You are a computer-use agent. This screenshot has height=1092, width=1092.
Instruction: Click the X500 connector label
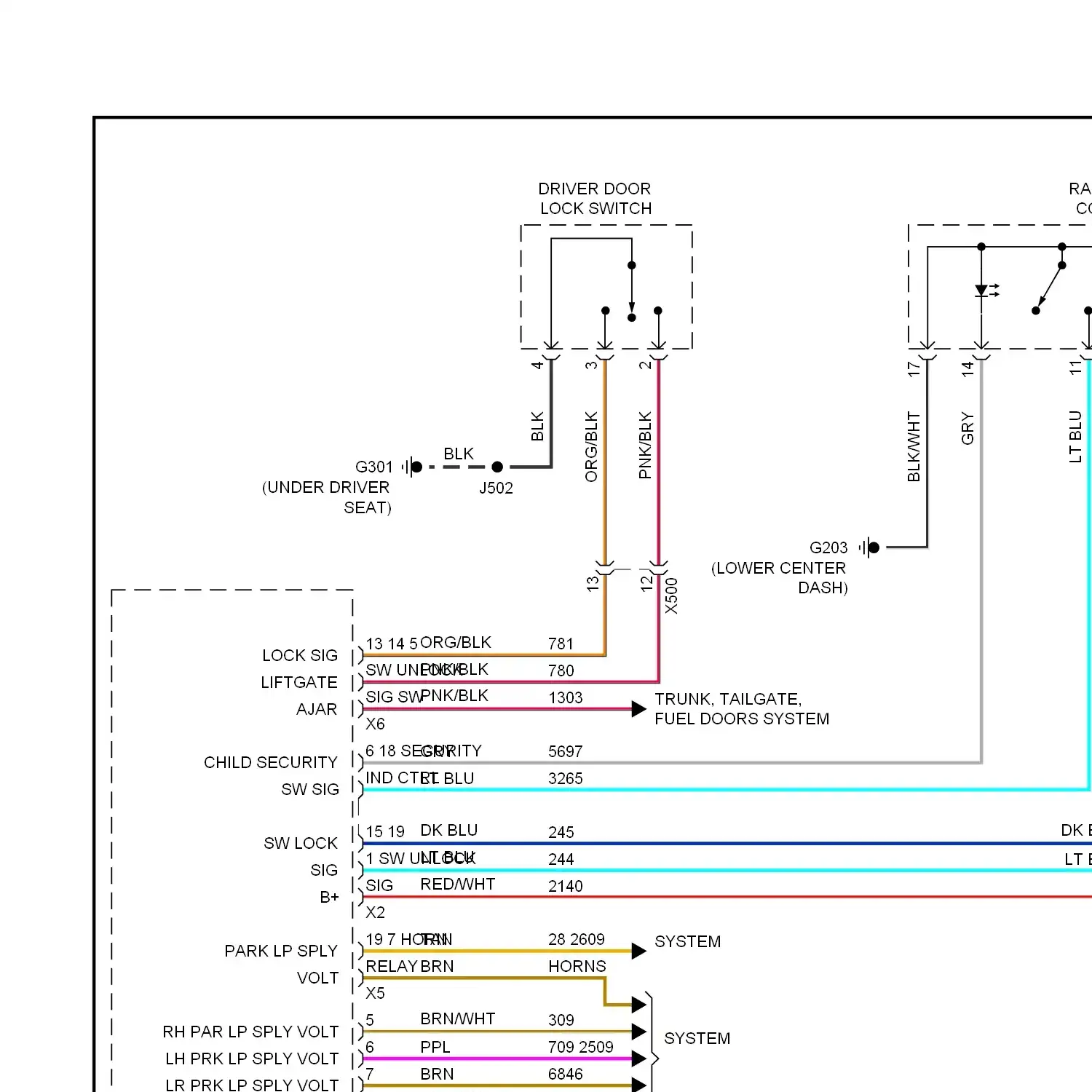click(671, 596)
